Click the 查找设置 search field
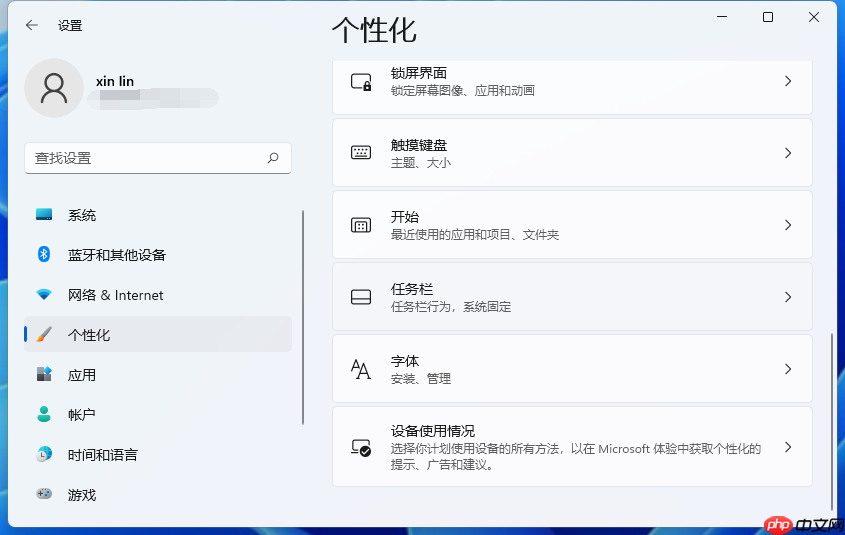 158,158
